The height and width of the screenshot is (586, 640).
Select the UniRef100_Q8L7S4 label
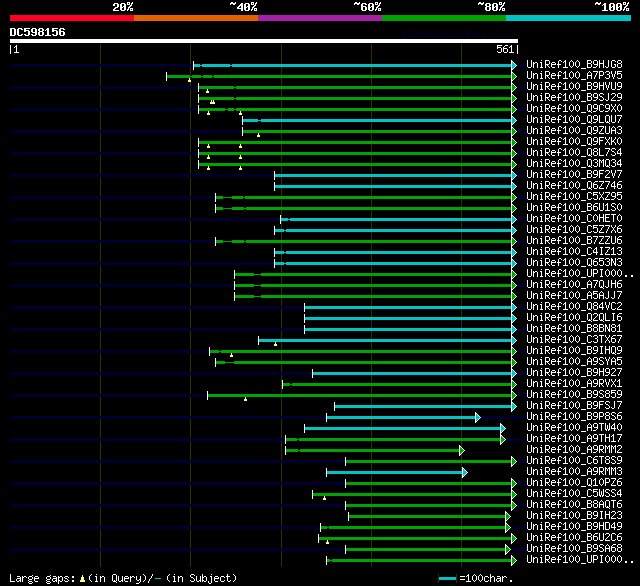click(x=574, y=153)
